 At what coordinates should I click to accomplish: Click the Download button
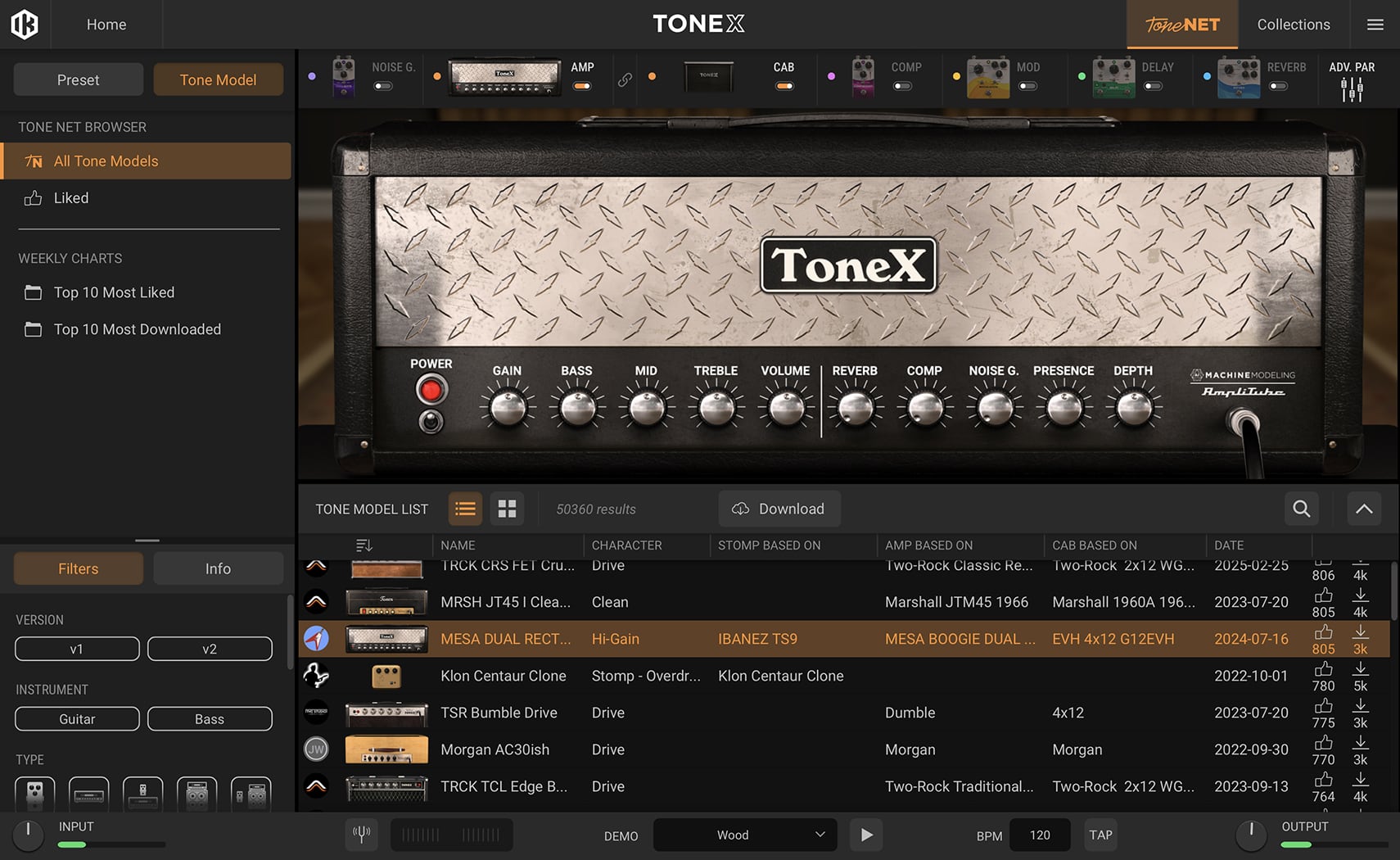[x=779, y=509]
